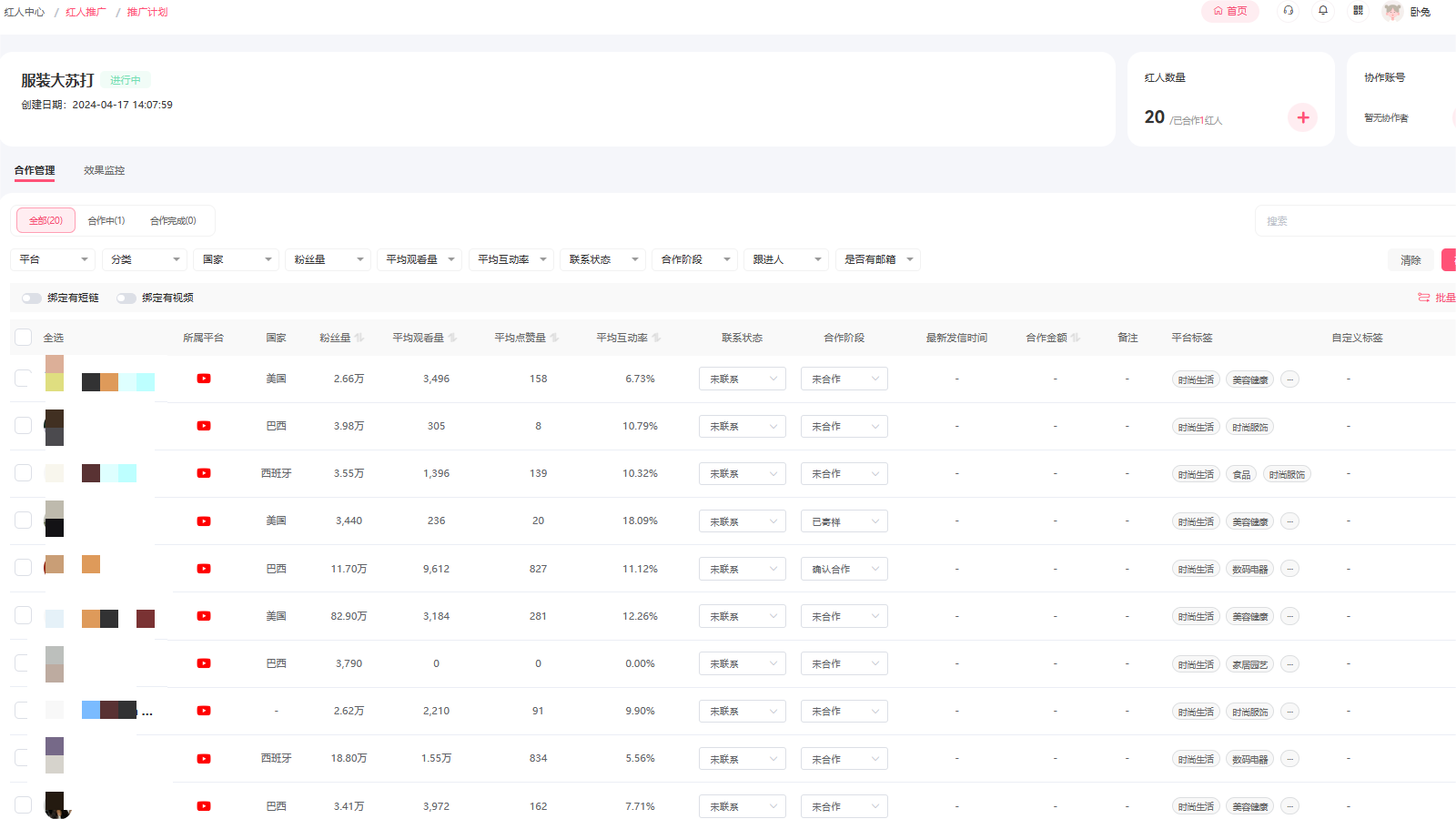
Task: Open the 分类 filter dropdown
Action: coord(145,259)
